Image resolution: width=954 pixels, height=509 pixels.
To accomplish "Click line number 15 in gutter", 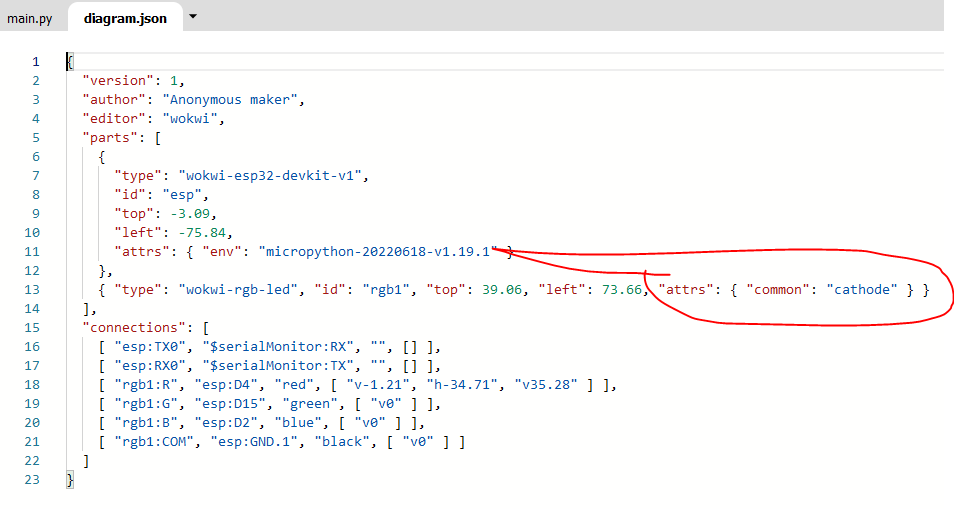I will pyautogui.click(x=32, y=327).
